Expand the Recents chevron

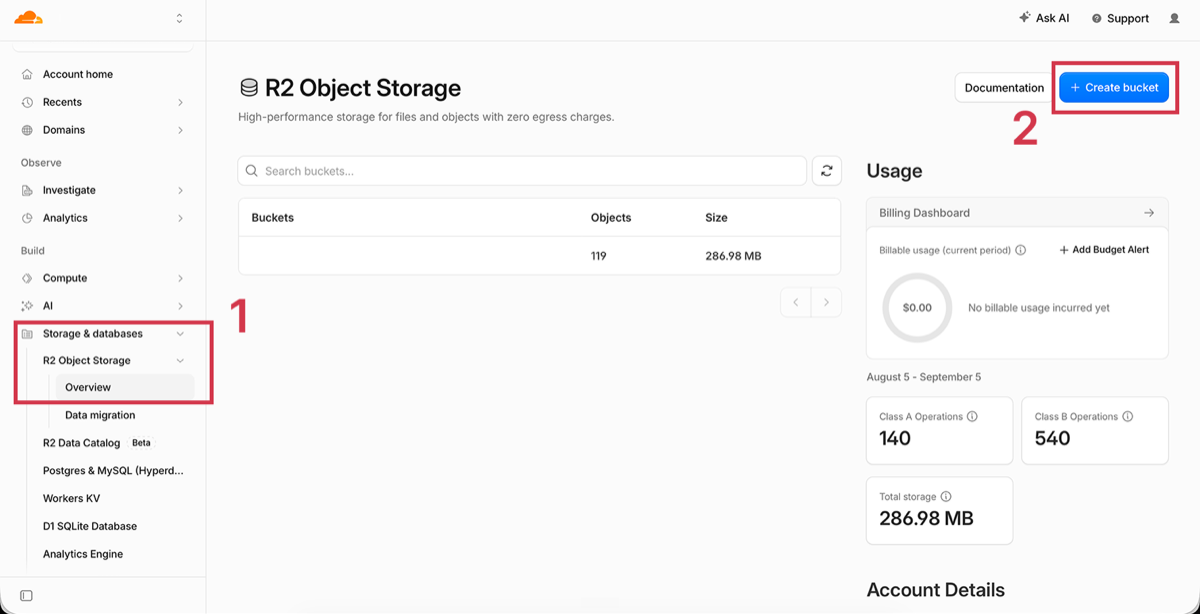click(180, 102)
